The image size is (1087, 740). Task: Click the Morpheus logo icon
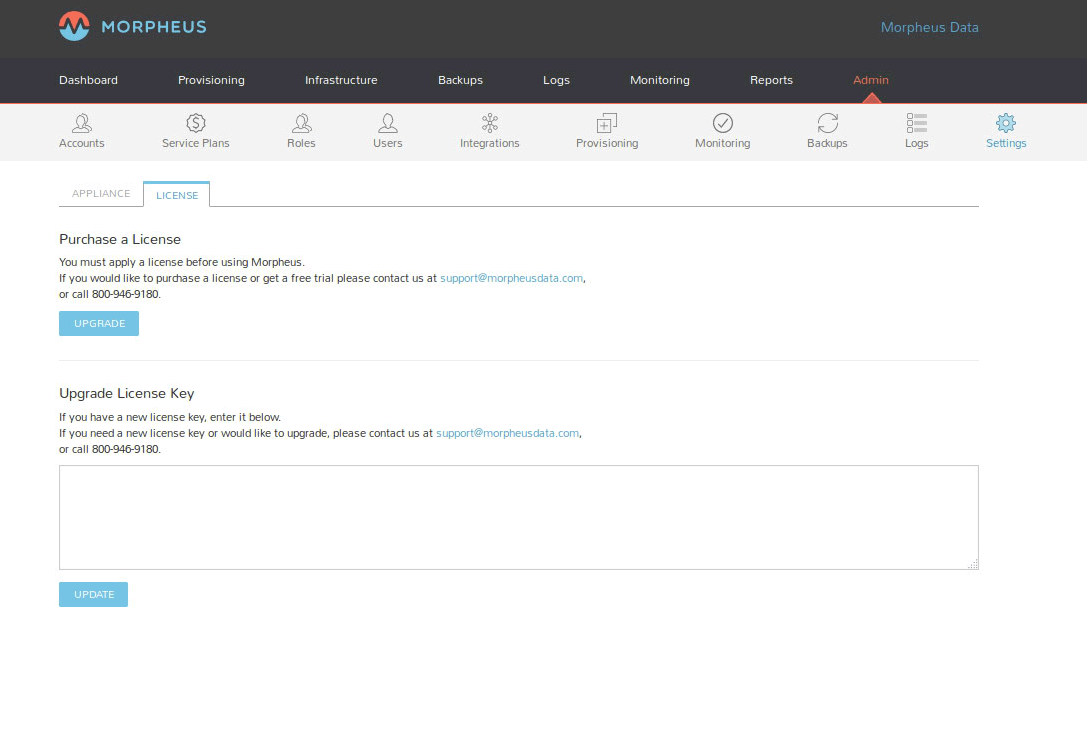74,26
